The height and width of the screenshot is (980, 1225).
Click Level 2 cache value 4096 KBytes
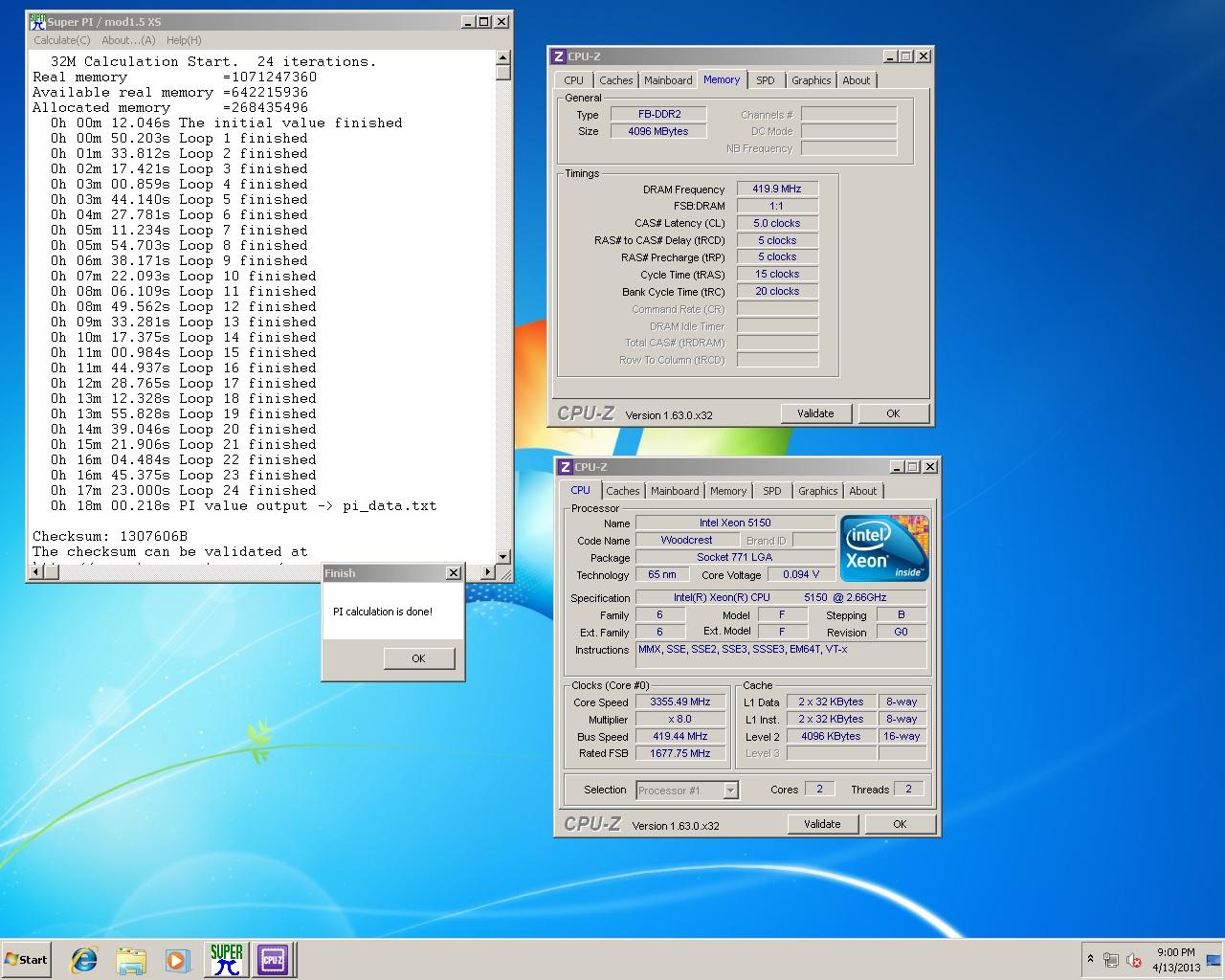pos(831,736)
